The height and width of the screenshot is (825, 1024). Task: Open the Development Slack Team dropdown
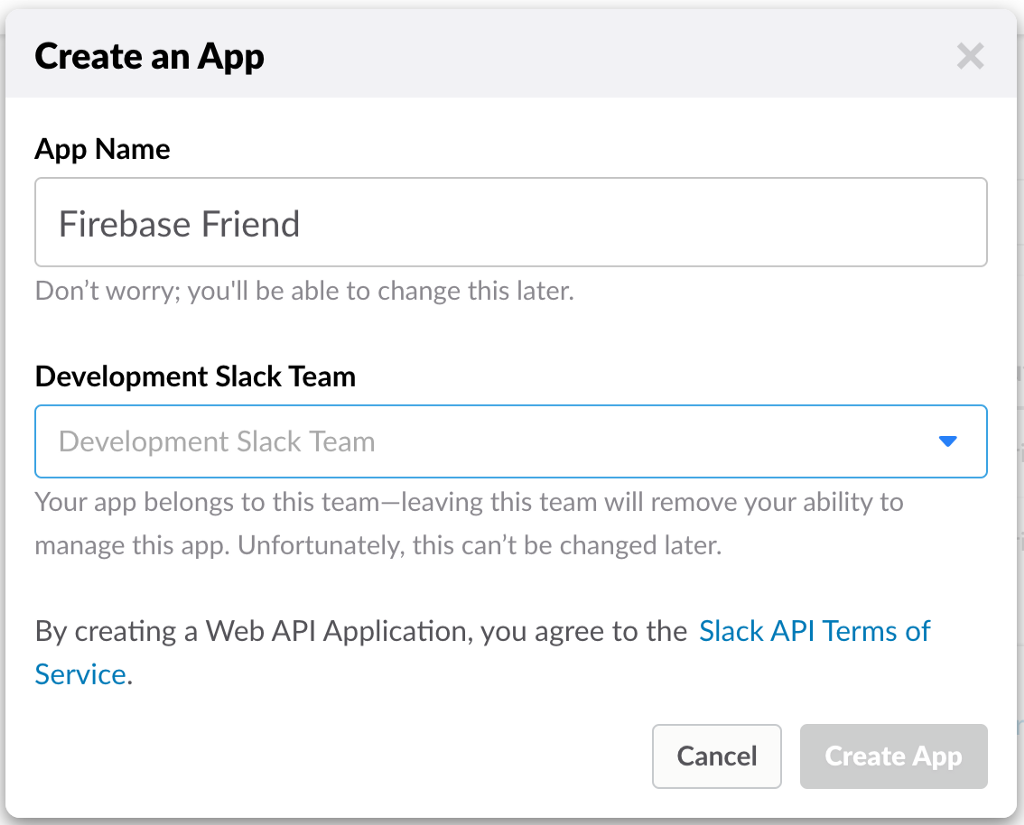click(510, 441)
